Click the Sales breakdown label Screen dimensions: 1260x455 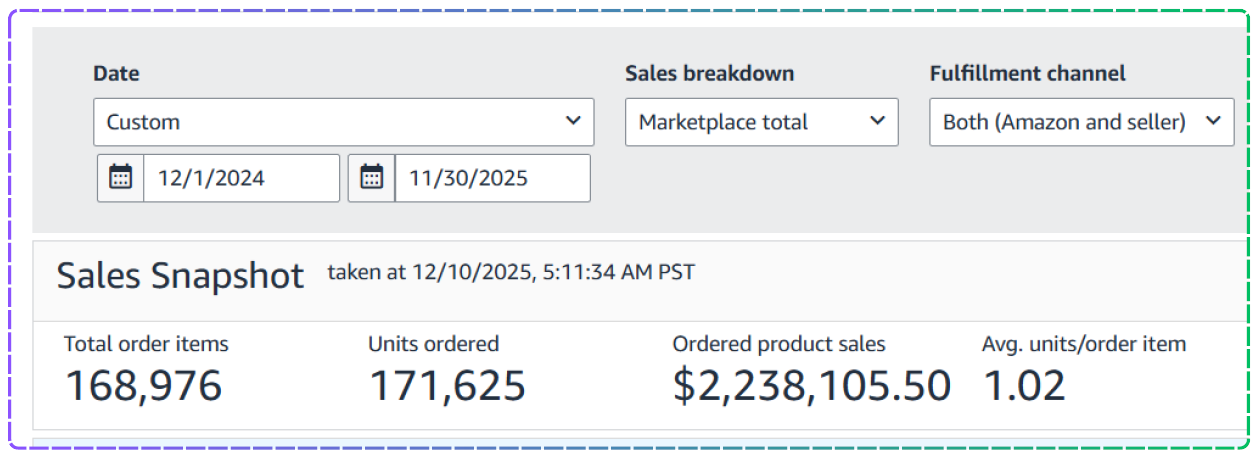pyautogui.click(x=709, y=73)
